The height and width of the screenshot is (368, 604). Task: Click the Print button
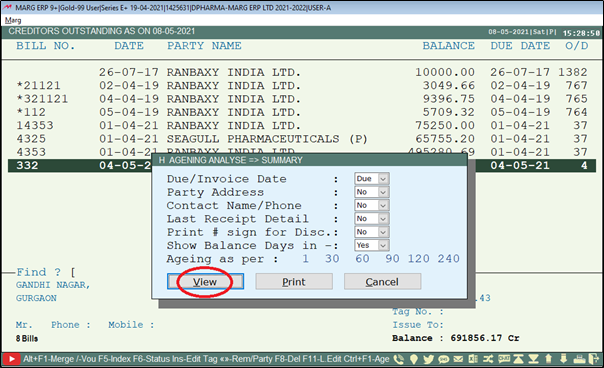tap(294, 281)
